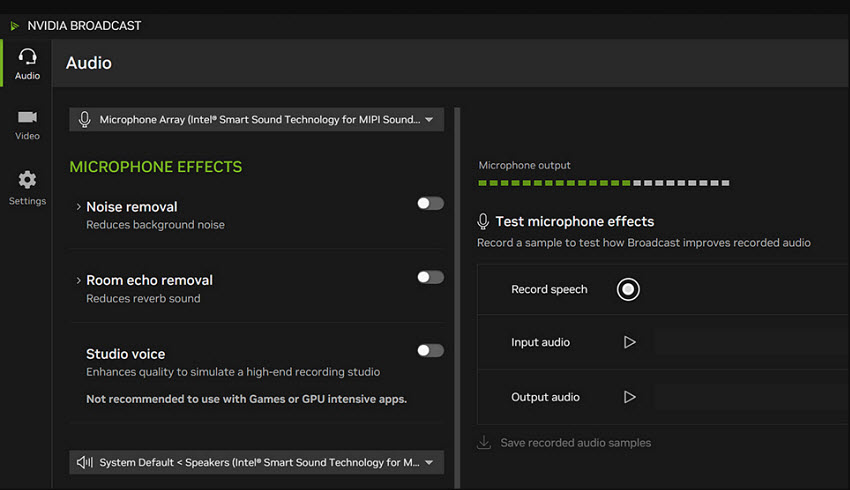
Task: Click the dropdown arrow on speaker selector
Action: (x=429, y=462)
